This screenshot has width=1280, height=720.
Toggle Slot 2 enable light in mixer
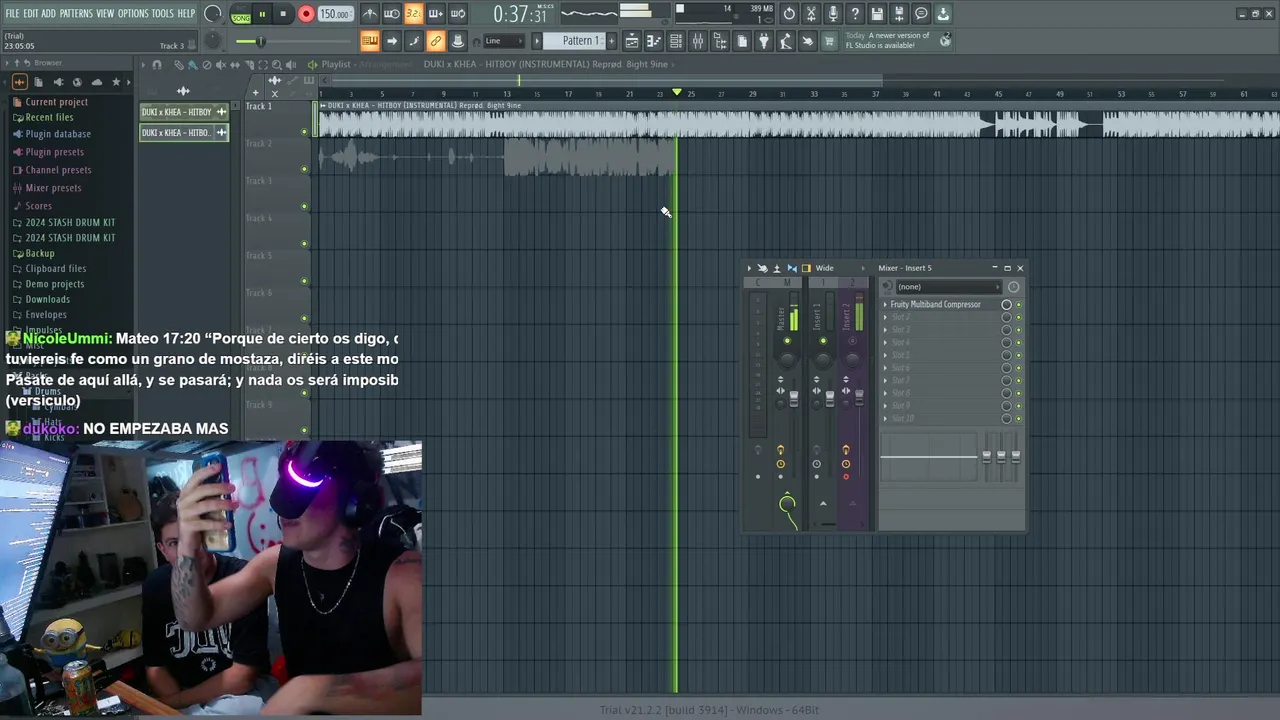1019,317
